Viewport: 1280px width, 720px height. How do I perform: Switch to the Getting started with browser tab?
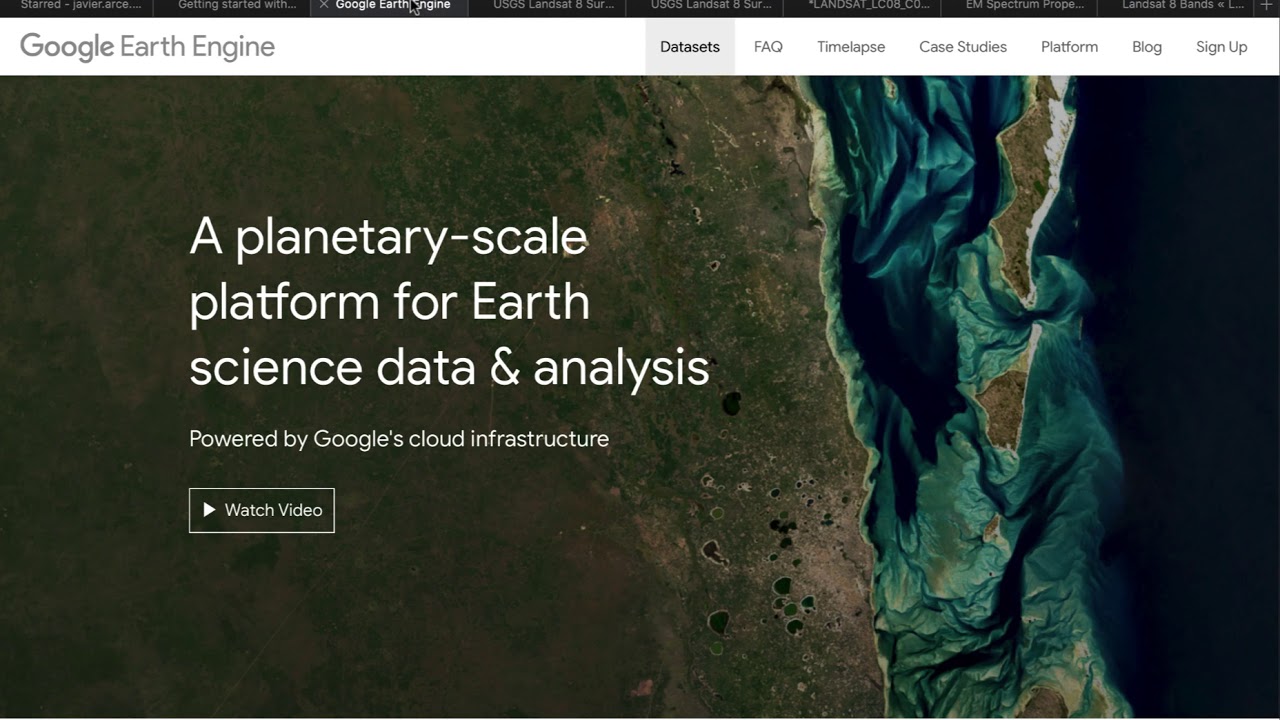click(233, 6)
